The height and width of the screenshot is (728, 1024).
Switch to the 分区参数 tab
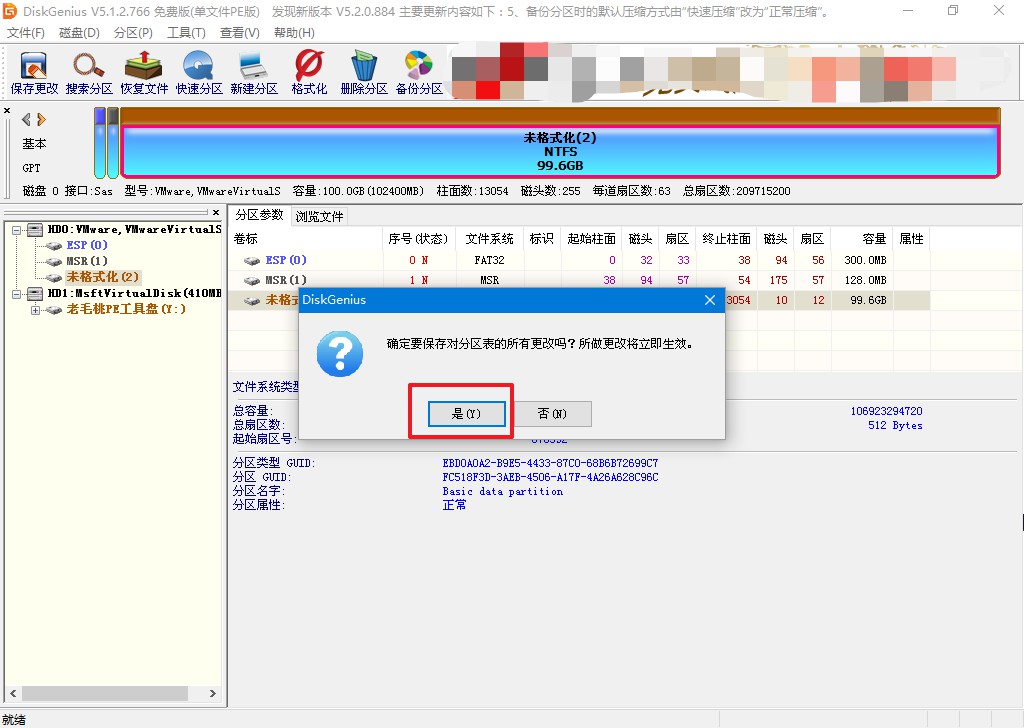pyautogui.click(x=259, y=215)
